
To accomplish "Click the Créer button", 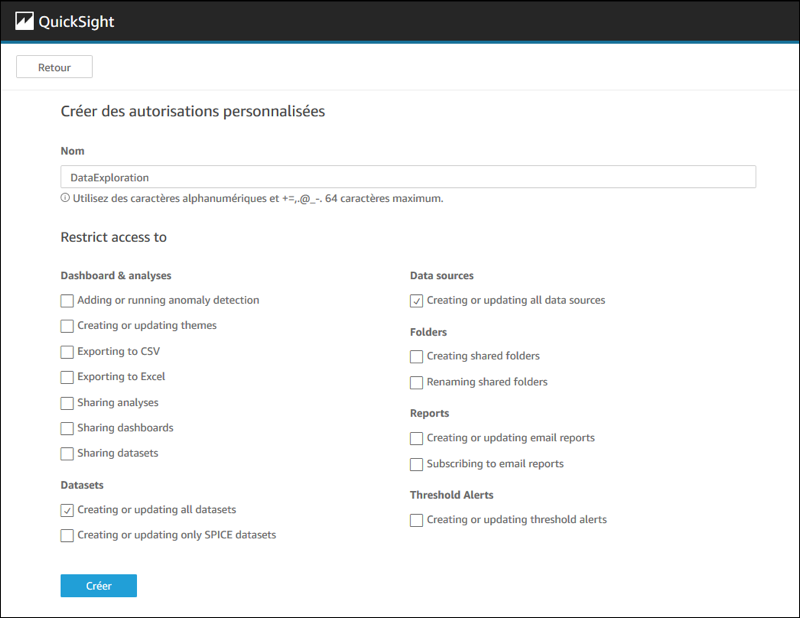I will coord(98,586).
